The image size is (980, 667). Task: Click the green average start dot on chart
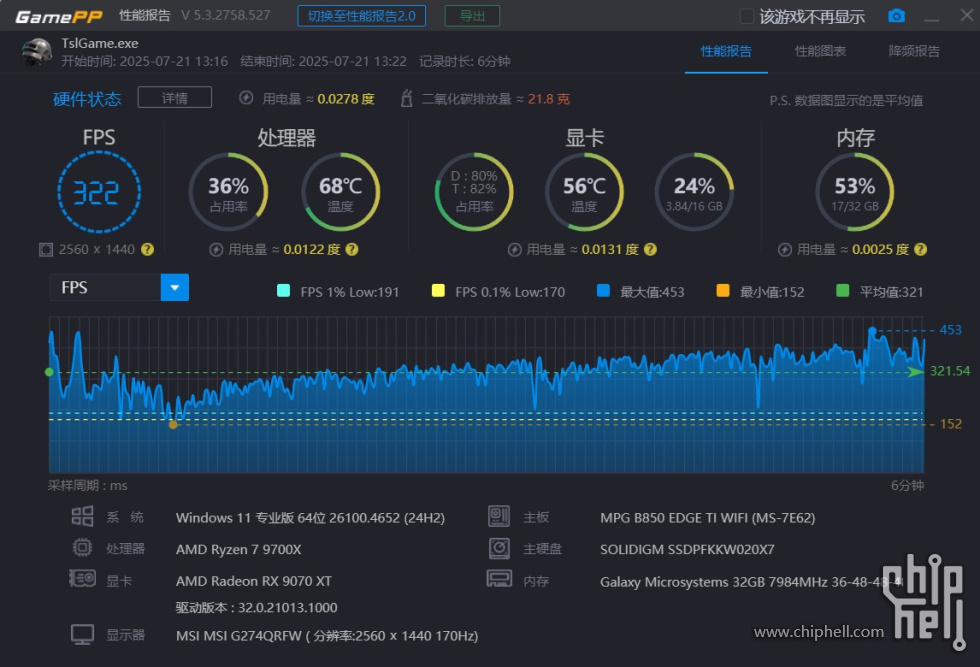coord(49,372)
